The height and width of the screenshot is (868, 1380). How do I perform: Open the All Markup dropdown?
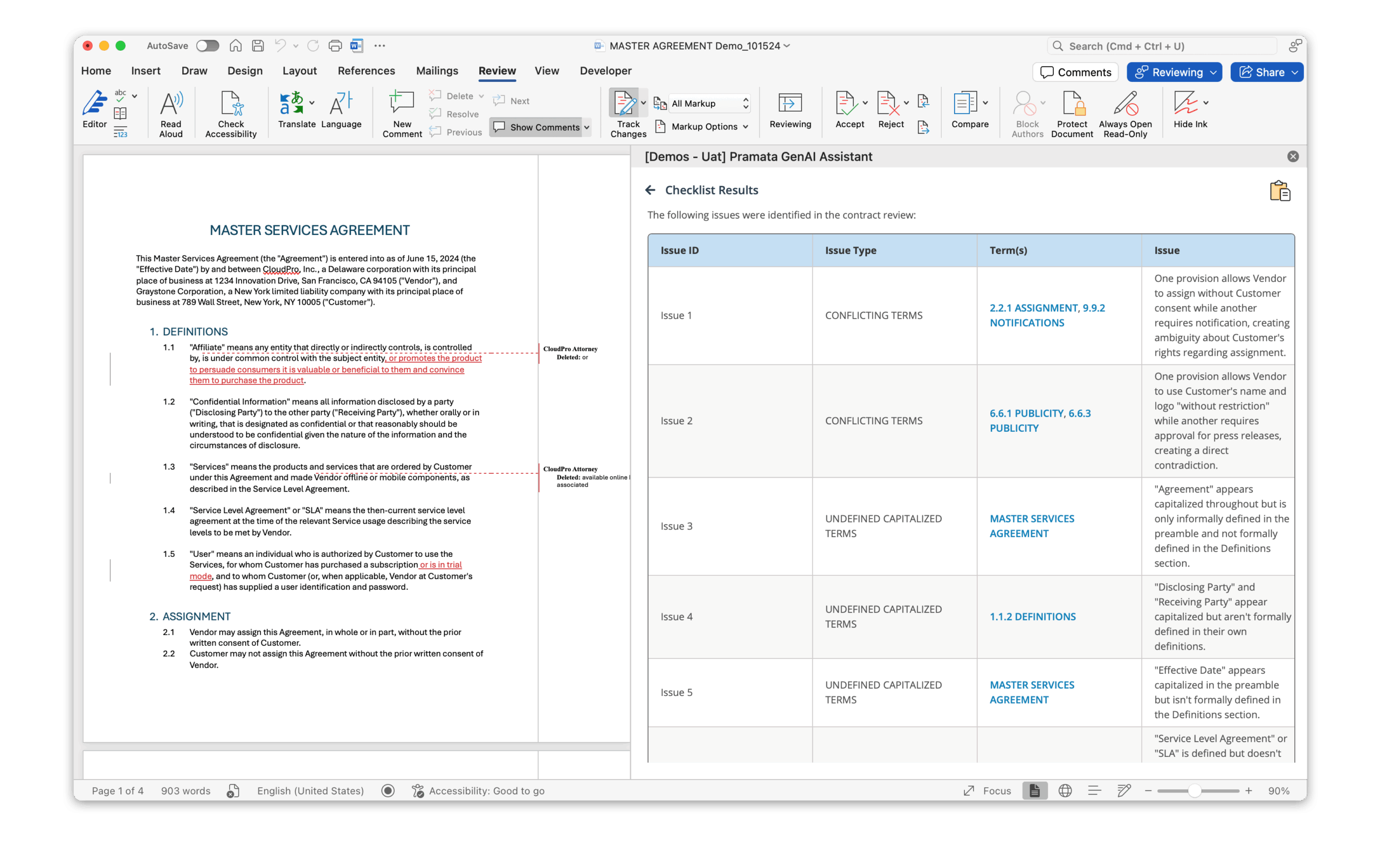(710, 103)
